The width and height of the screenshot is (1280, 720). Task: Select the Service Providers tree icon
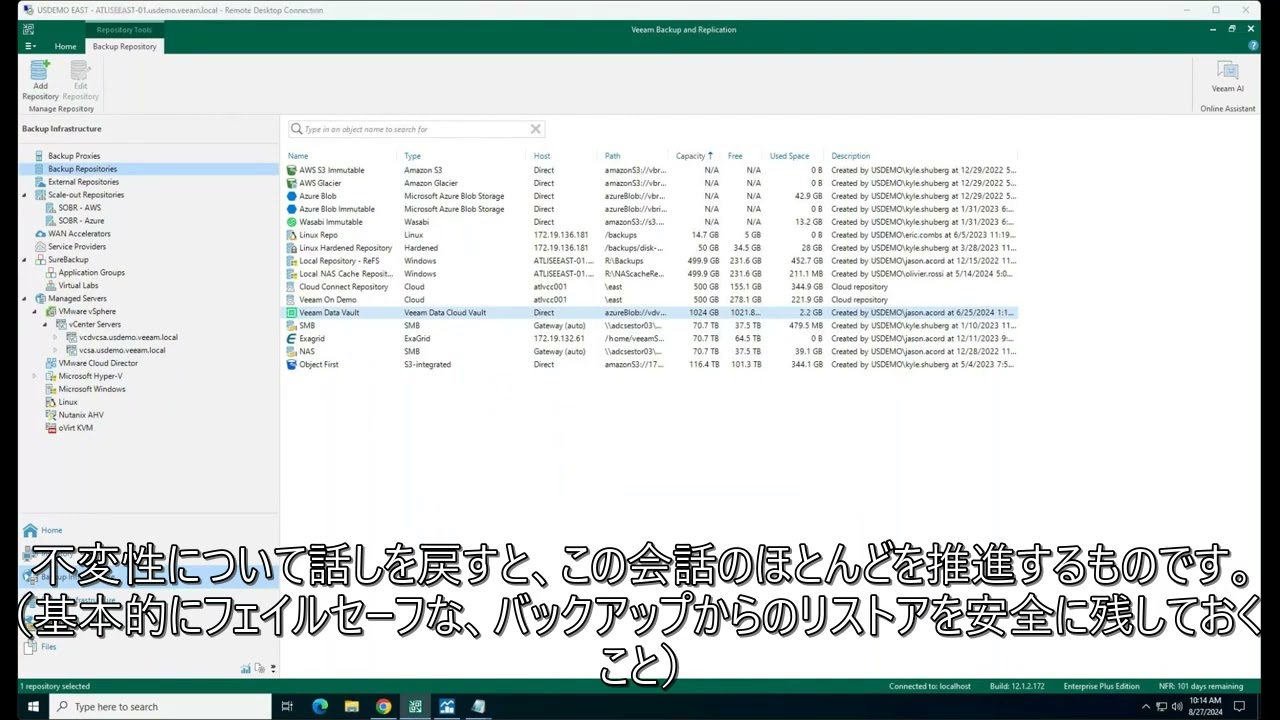coord(40,247)
